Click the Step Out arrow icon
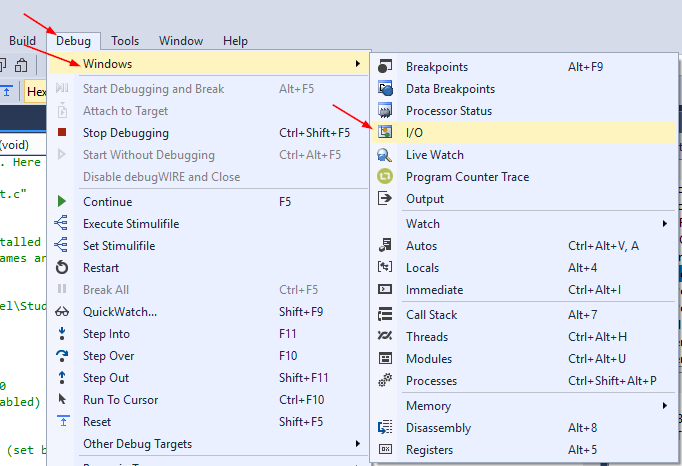The height and width of the screenshot is (466, 682). 62,377
